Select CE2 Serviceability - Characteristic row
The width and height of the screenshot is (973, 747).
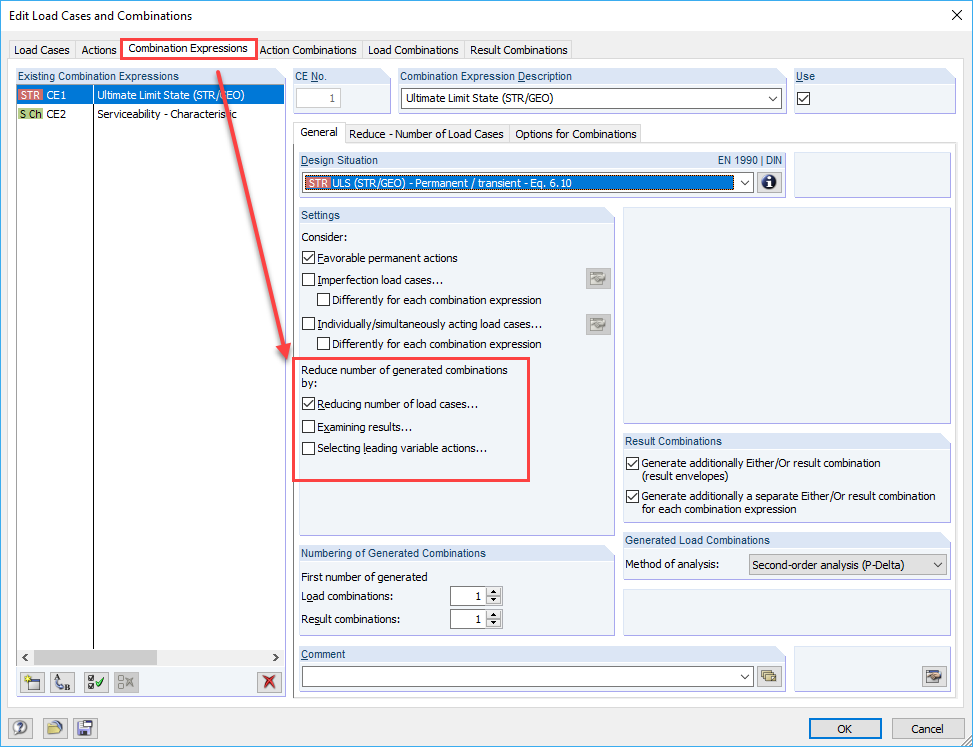(150, 114)
